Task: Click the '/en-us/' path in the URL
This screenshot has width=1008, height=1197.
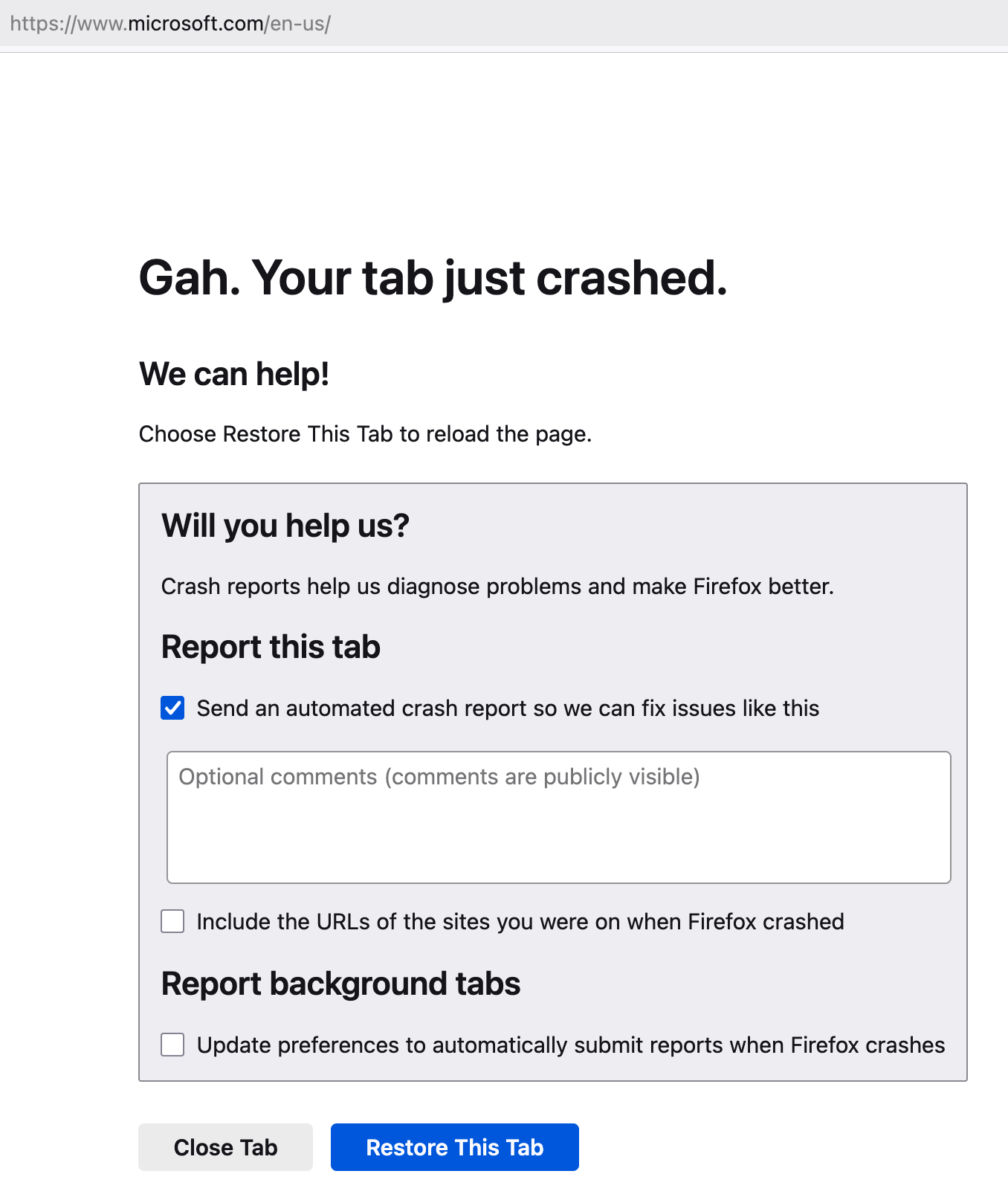Action: tap(297, 24)
